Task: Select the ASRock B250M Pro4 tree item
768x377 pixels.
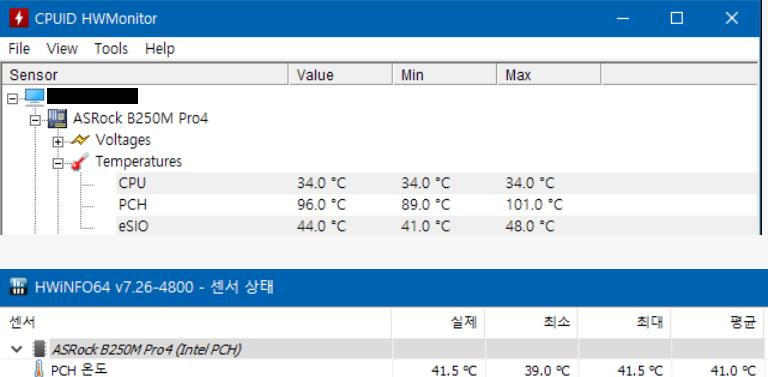Action: (x=141, y=118)
